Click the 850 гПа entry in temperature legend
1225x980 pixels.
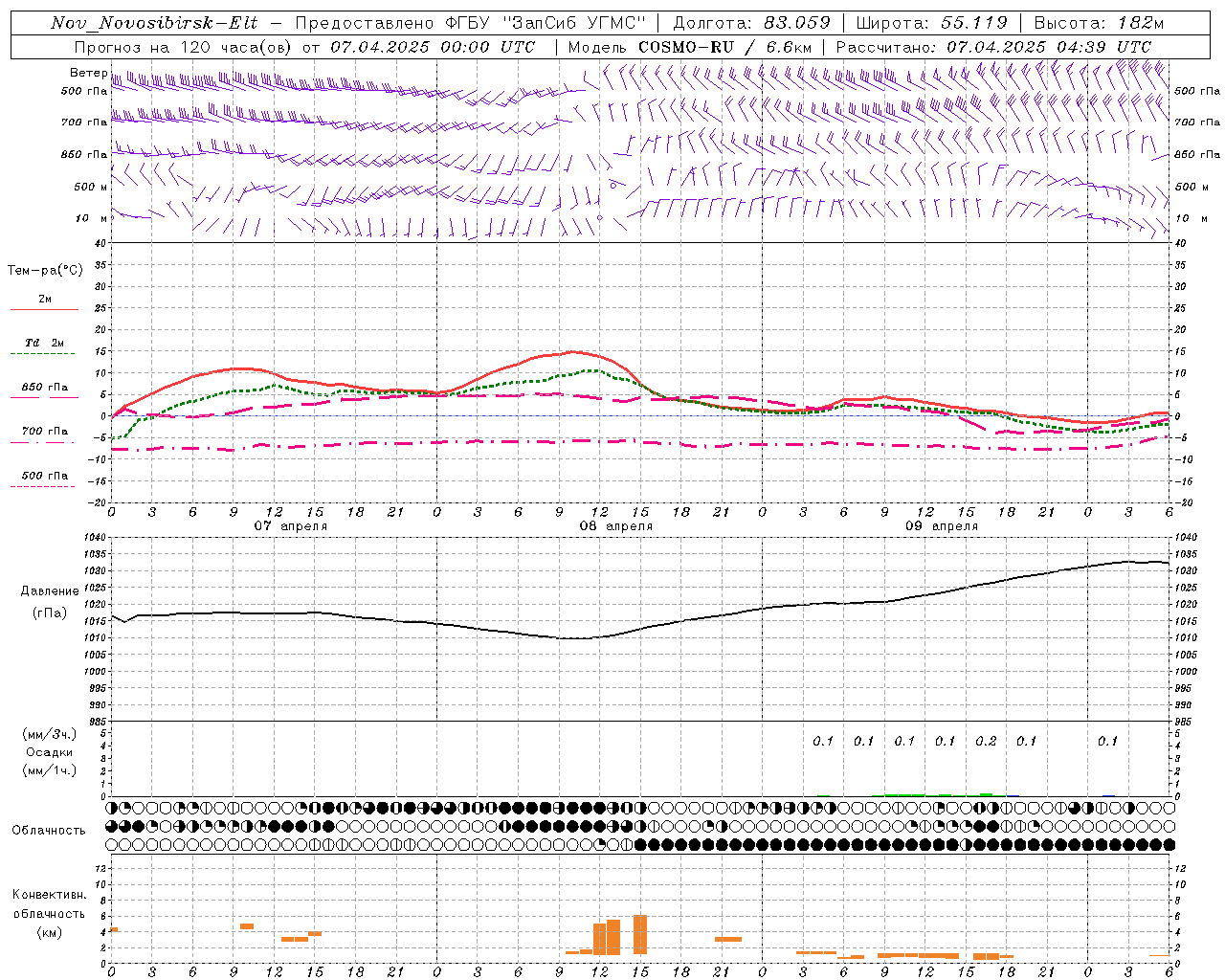point(44,388)
